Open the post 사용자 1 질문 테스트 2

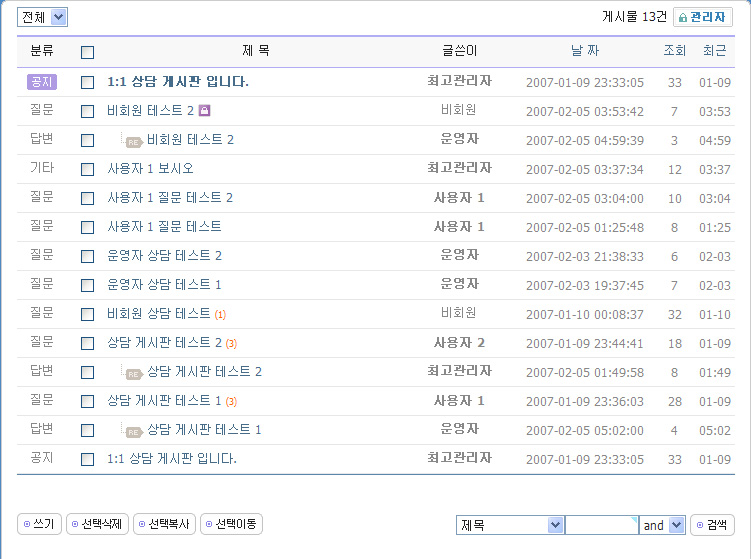170,198
